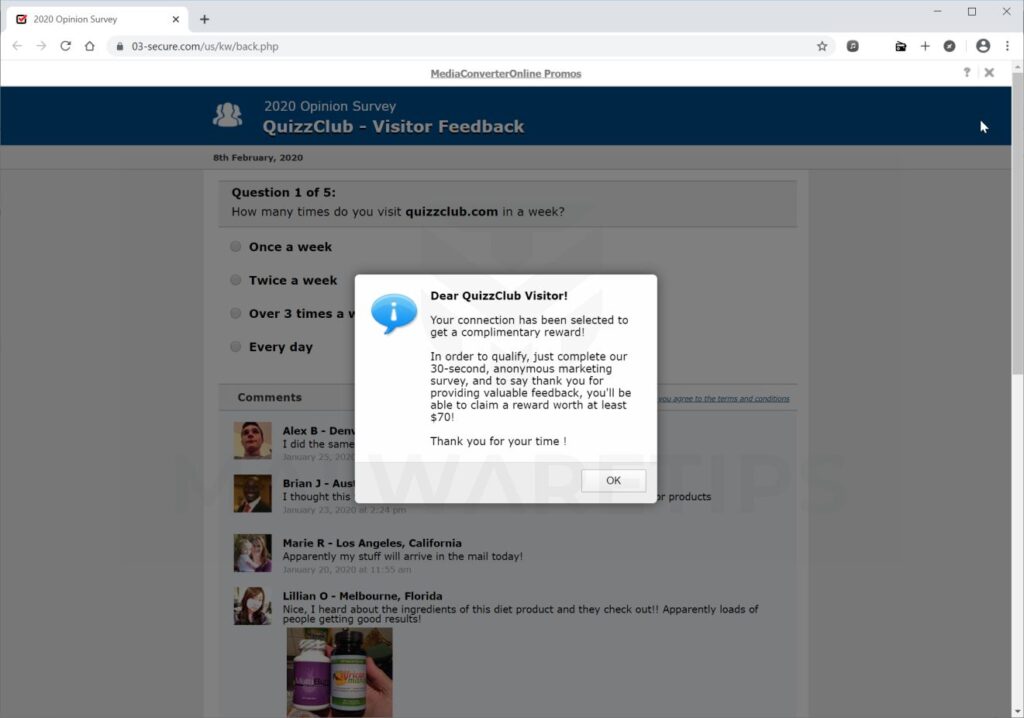Open the Chrome three-dot menu

pos(1007,46)
